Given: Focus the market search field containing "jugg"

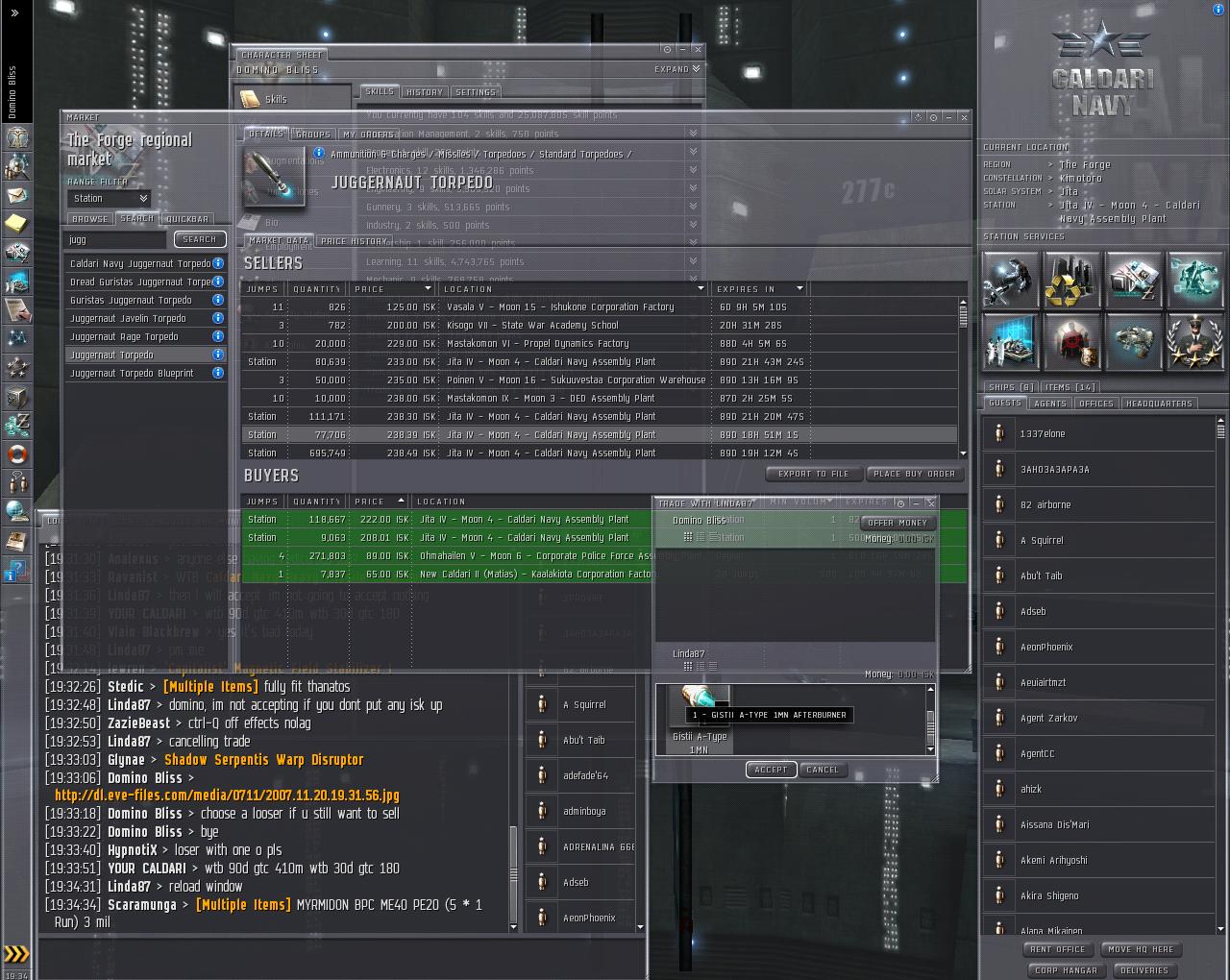Looking at the screenshot, I should point(116,239).
